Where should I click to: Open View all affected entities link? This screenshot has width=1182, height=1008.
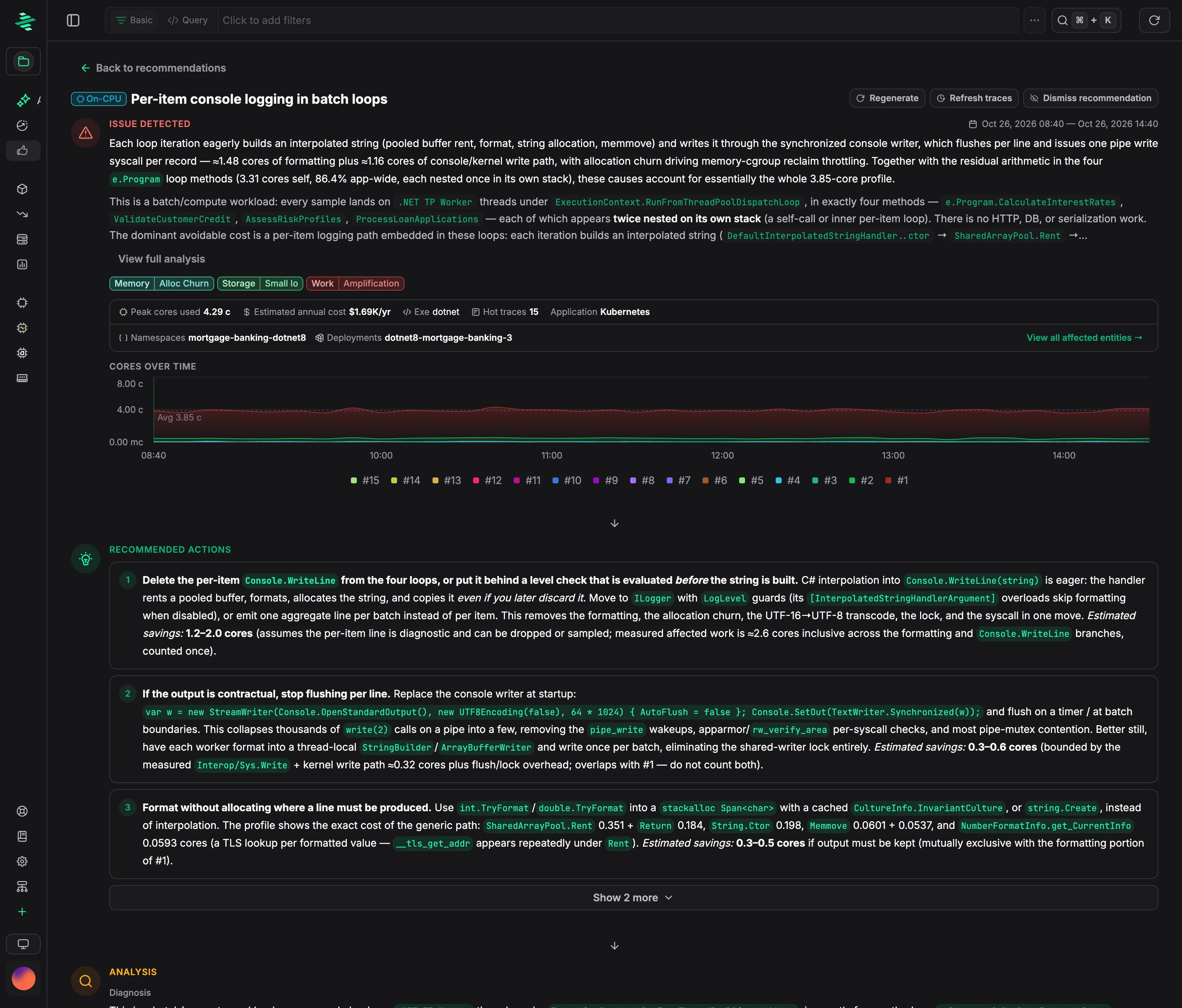[x=1084, y=338]
